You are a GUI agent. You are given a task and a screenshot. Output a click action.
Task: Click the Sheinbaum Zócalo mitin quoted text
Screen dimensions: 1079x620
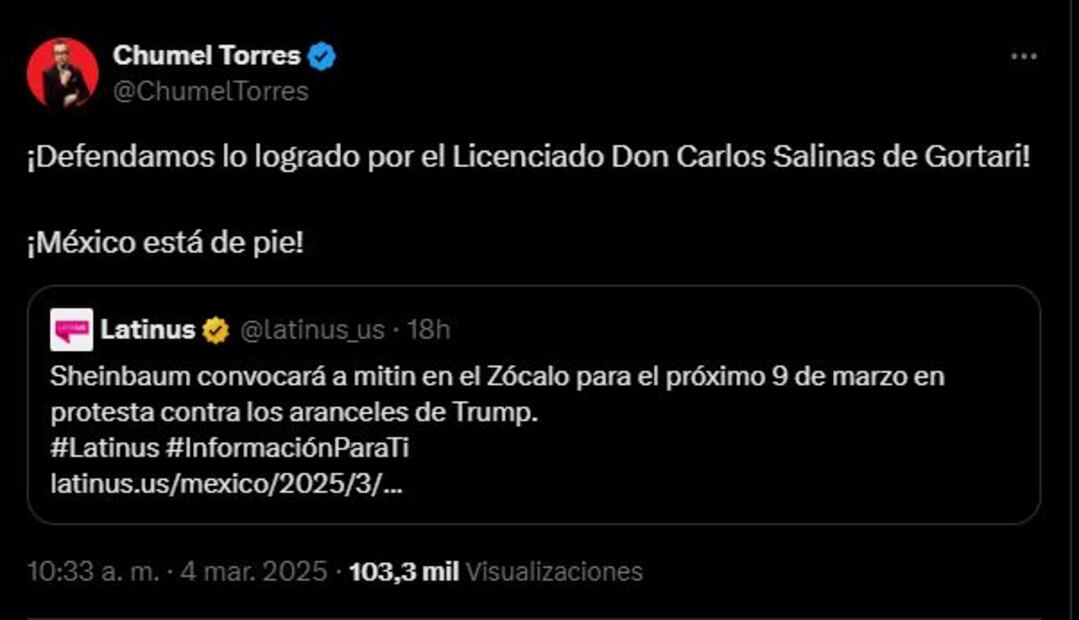(x=497, y=377)
